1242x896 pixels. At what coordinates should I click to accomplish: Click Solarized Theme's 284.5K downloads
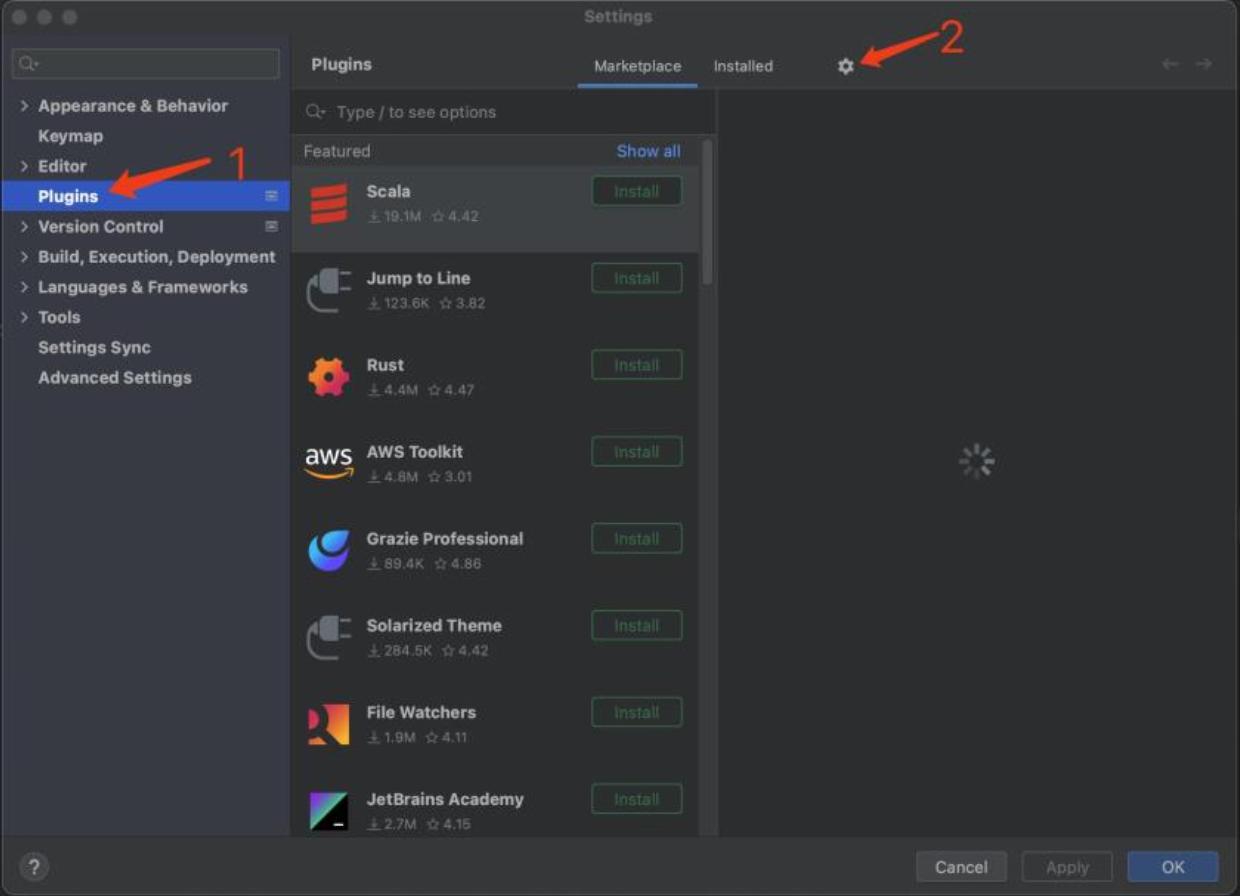400,651
